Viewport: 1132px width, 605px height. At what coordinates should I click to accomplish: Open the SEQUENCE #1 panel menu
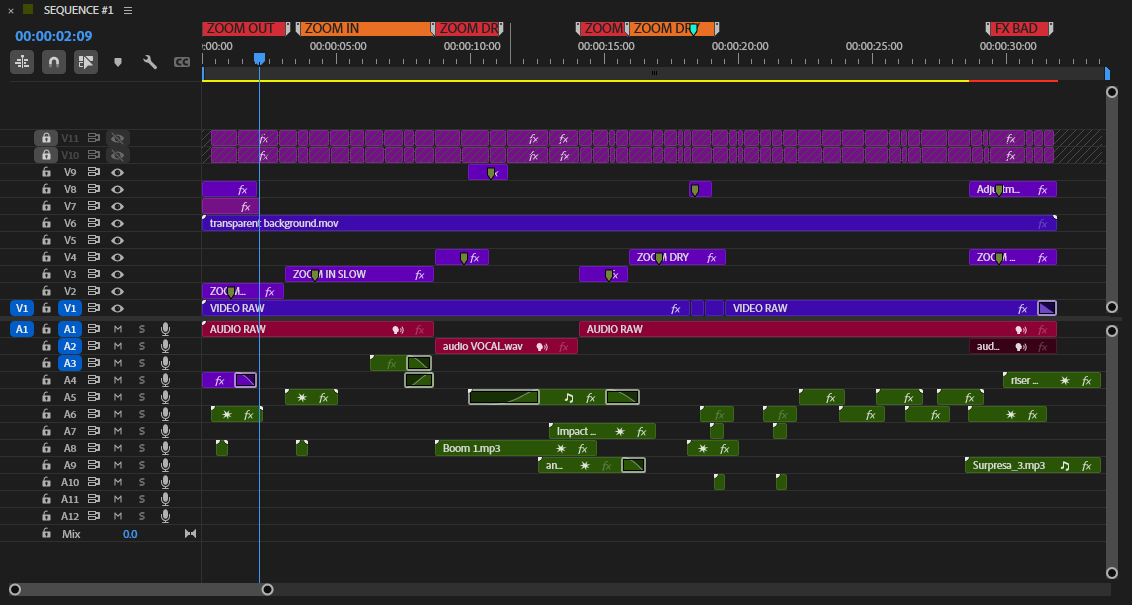click(x=128, y=10)
